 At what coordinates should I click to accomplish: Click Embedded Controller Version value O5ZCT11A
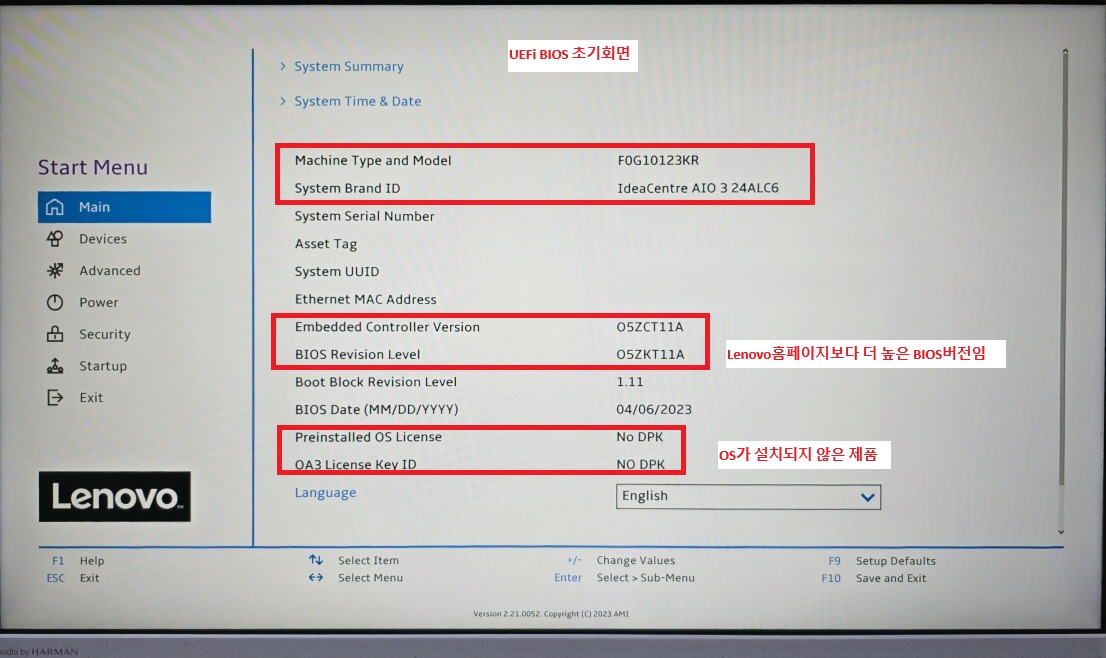coord(650,327)
